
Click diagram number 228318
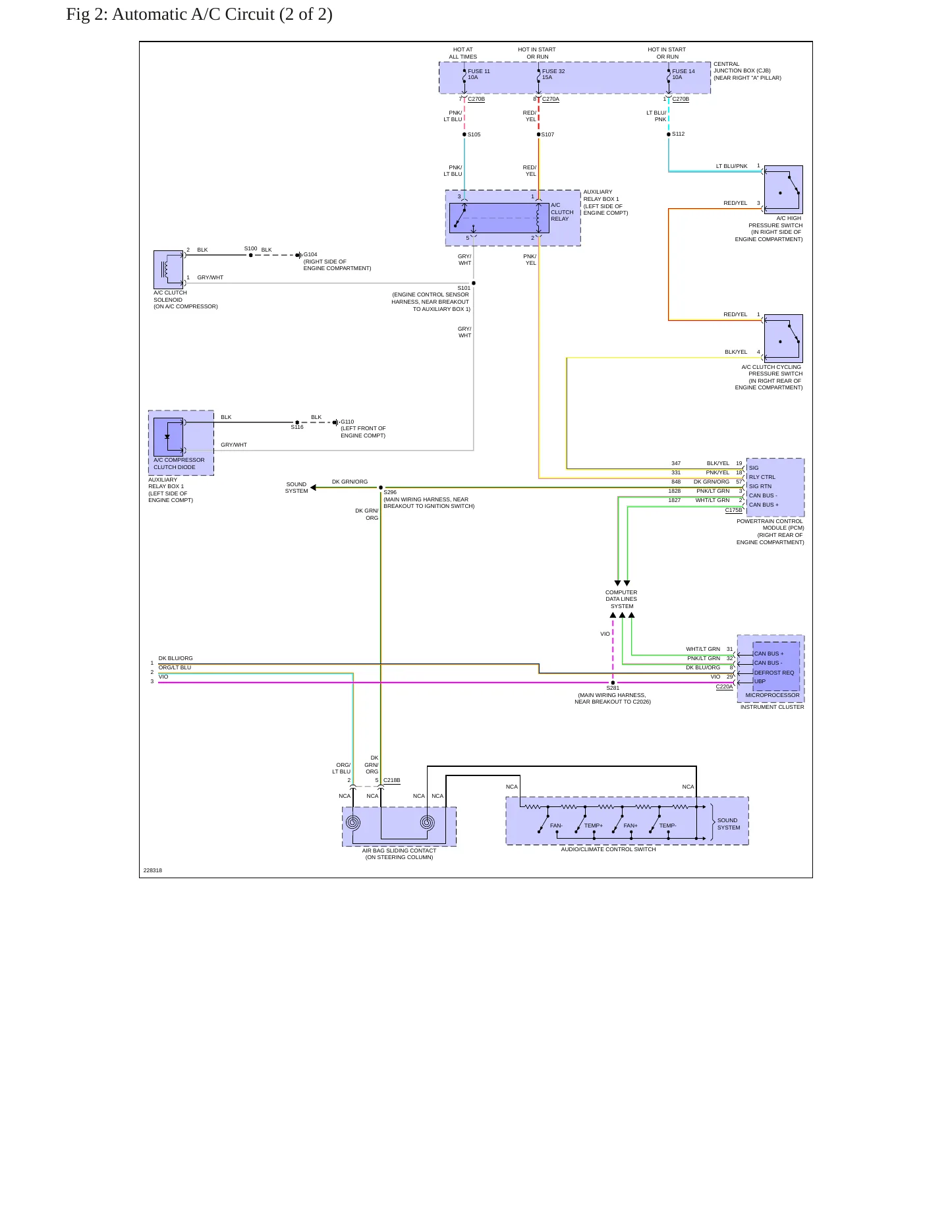coord(152,871)
